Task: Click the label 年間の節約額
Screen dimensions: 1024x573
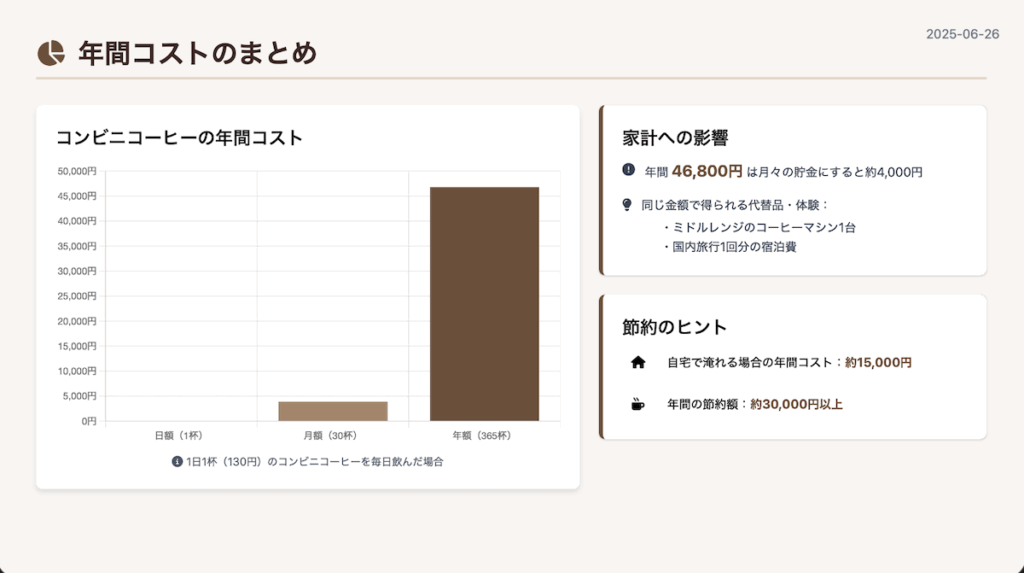Action: (x=702, y=404)
